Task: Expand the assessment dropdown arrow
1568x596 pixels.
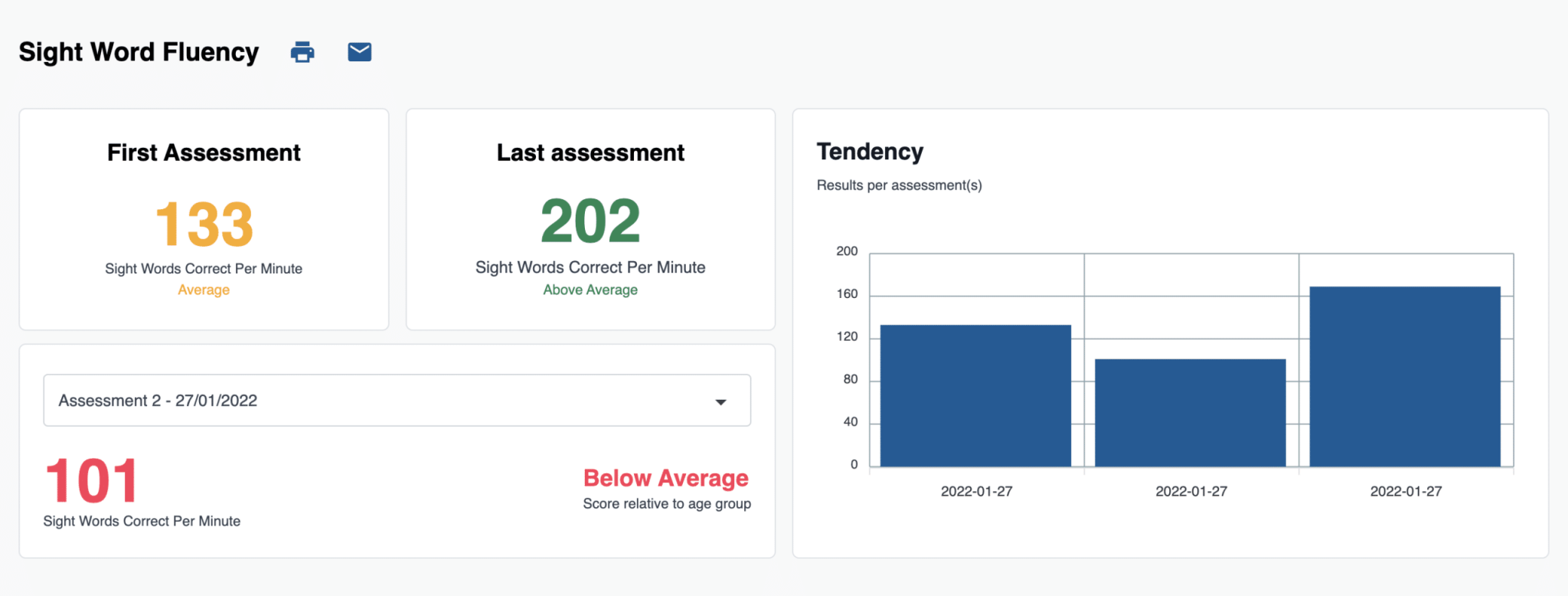Action: click(x=720, y=401)
